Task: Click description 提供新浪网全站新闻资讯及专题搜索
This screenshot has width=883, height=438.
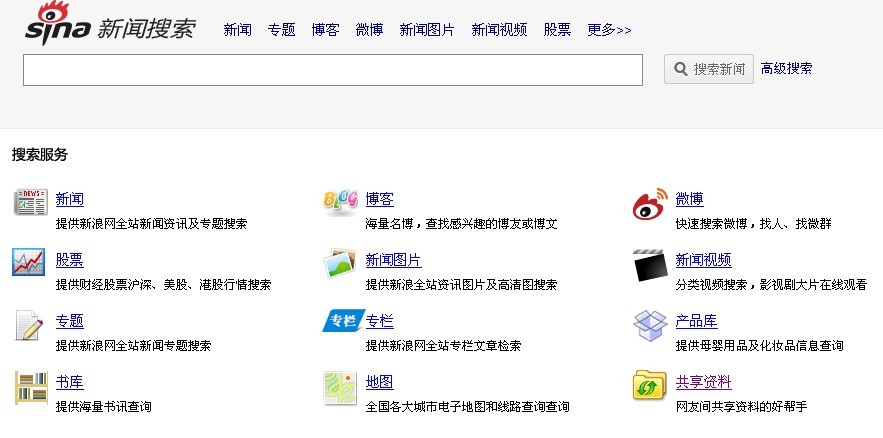Action: click(151, 224)
